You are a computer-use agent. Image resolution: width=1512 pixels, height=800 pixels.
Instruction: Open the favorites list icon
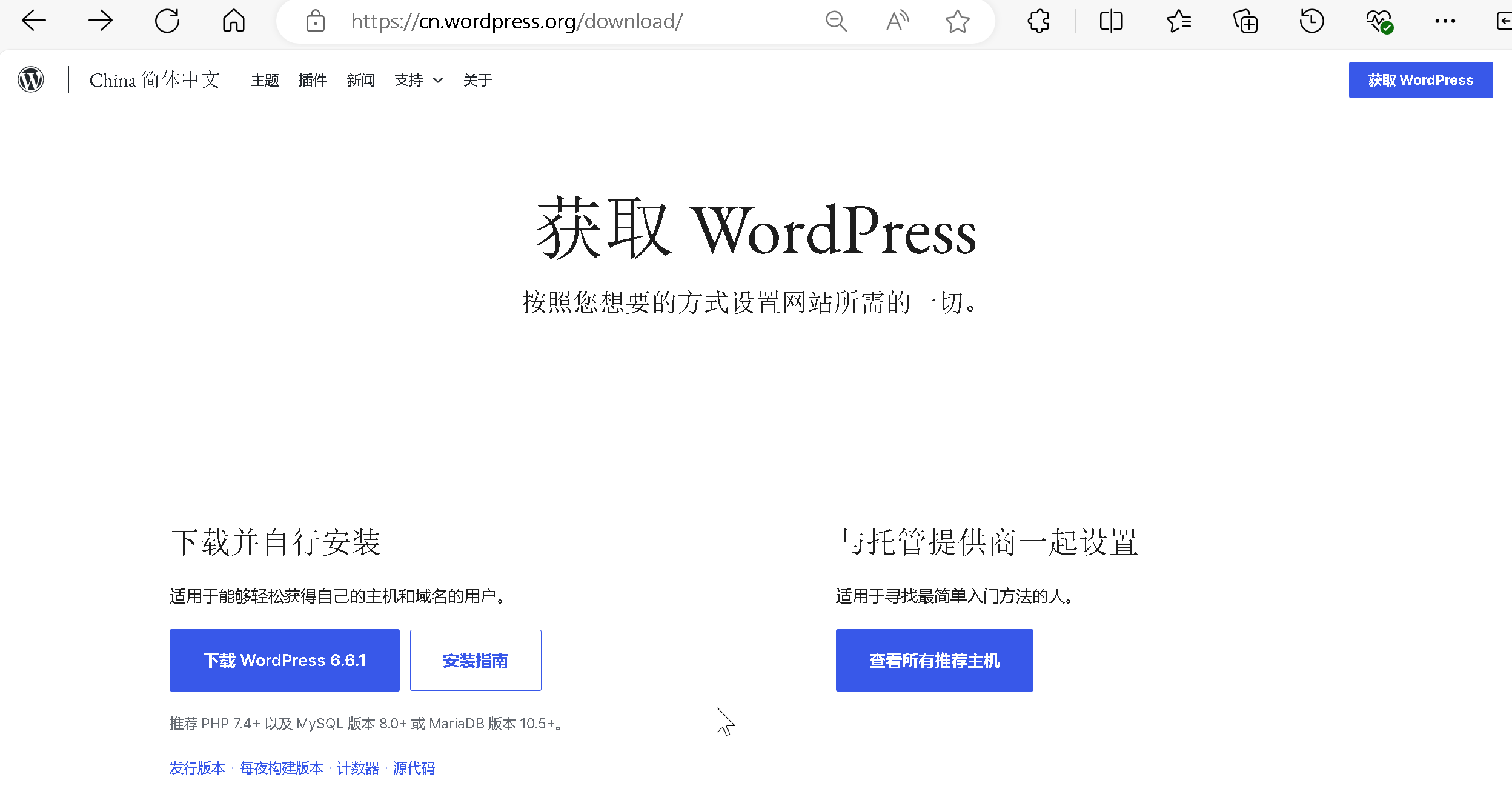click(1178, 22)
